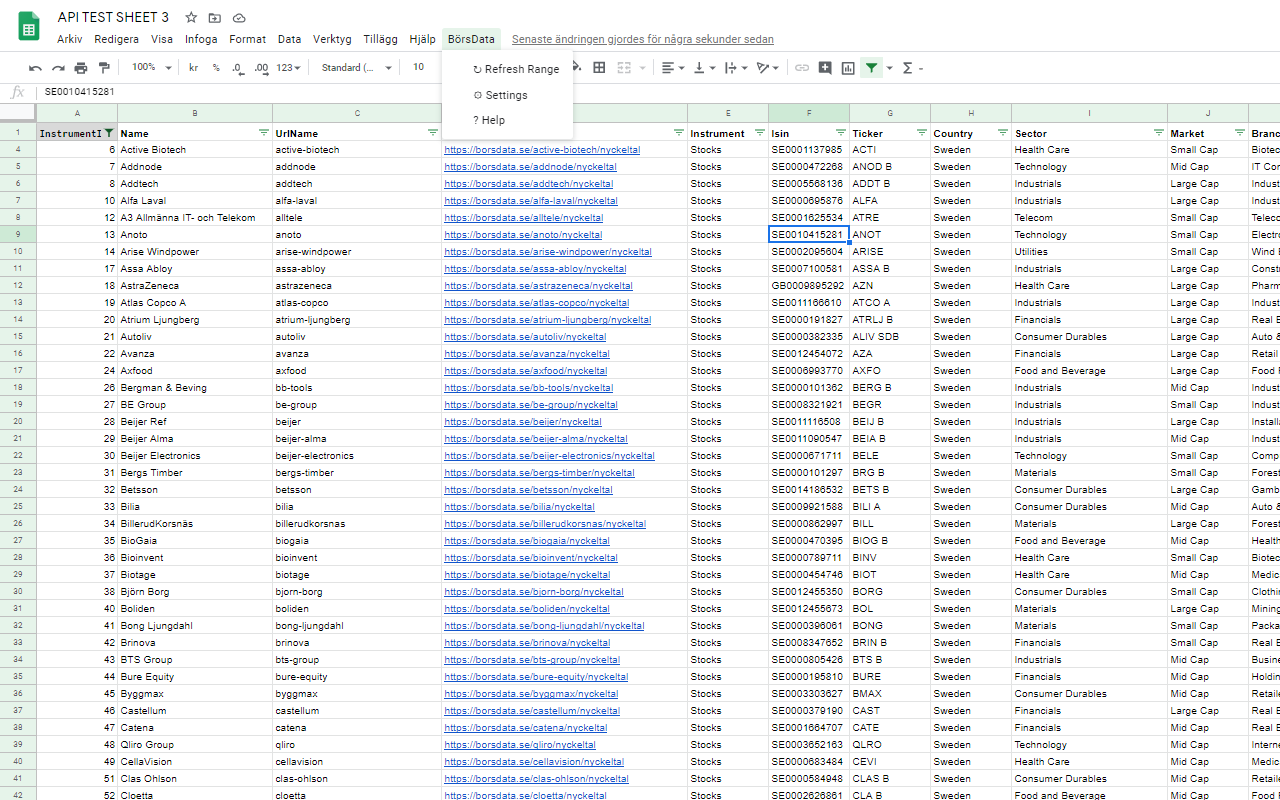Open the borsdata.se boliden link
The width and height of the screenshot is (1280, 800).
coord(528,609)
